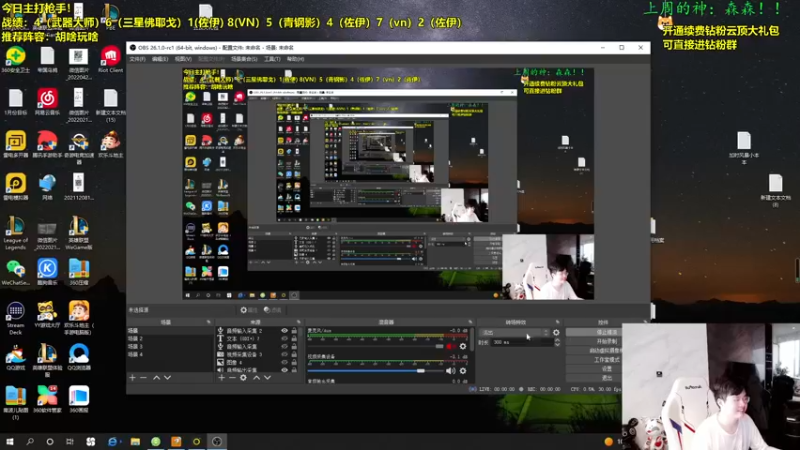
Task: Pop out the 场景 dock via its header icon
Action: click(x=209, y=322)
